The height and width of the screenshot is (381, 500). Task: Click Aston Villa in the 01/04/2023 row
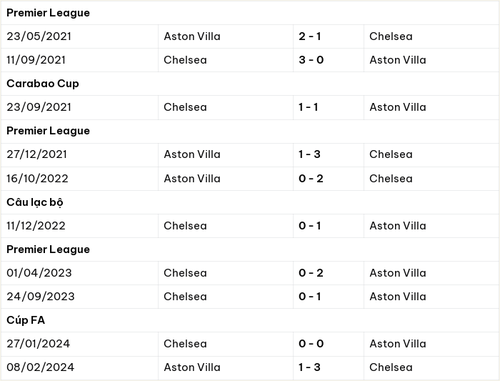point(398,273)
